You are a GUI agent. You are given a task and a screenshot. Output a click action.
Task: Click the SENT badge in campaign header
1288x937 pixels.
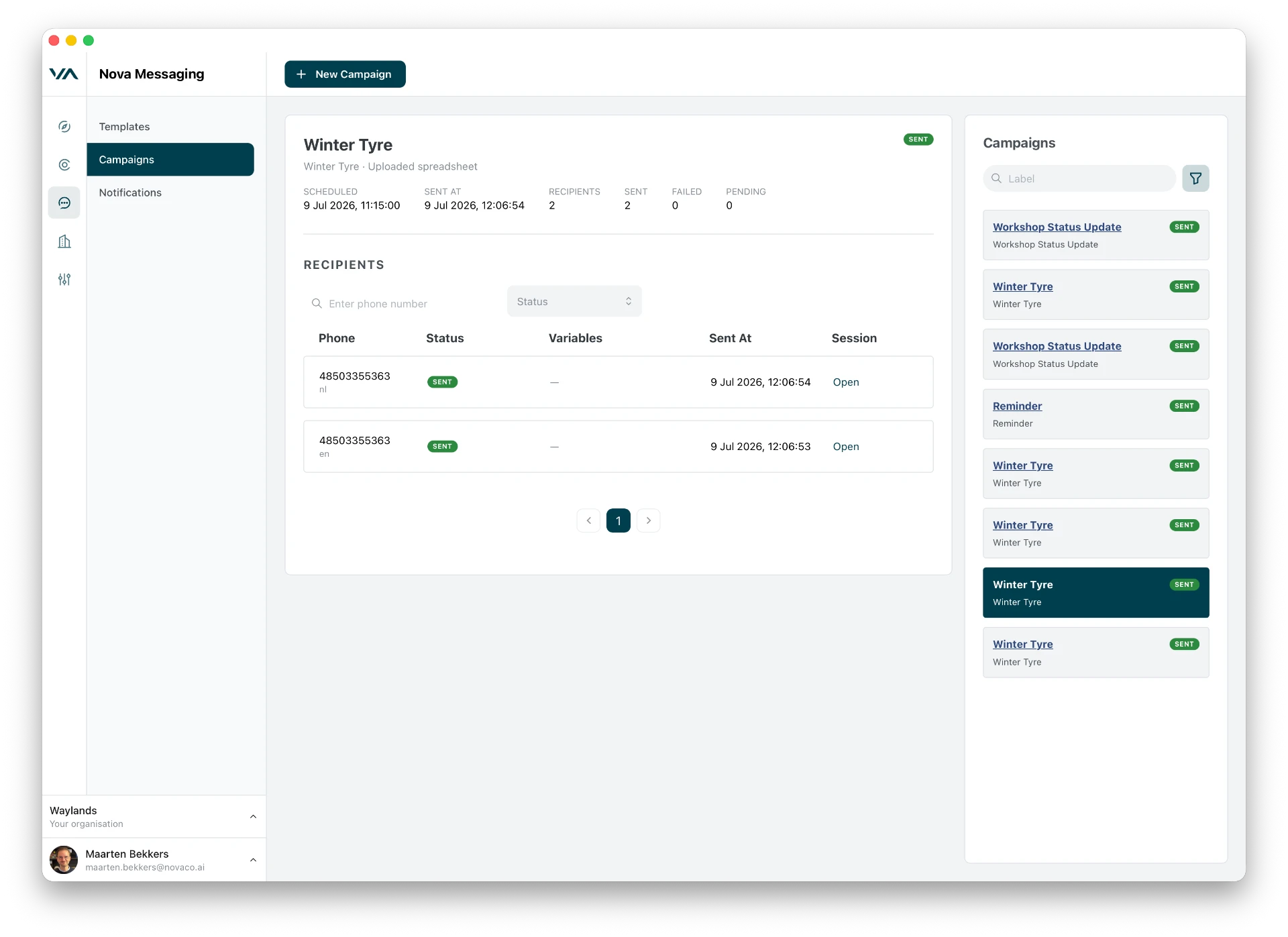click(918, 140)
